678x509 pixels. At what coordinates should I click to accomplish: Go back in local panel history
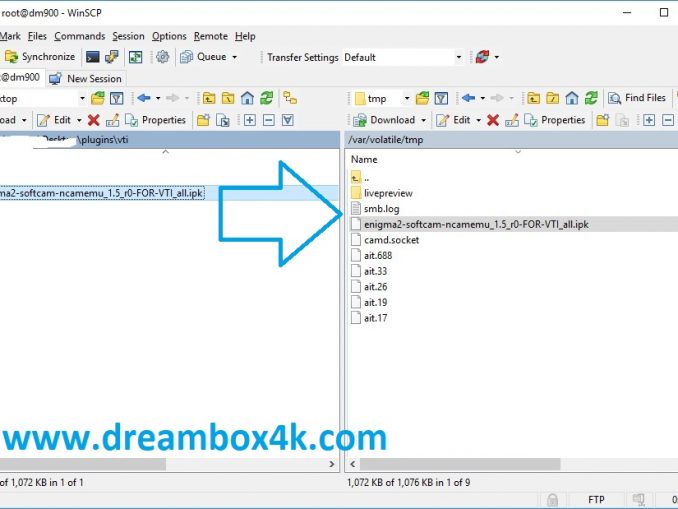144,98
